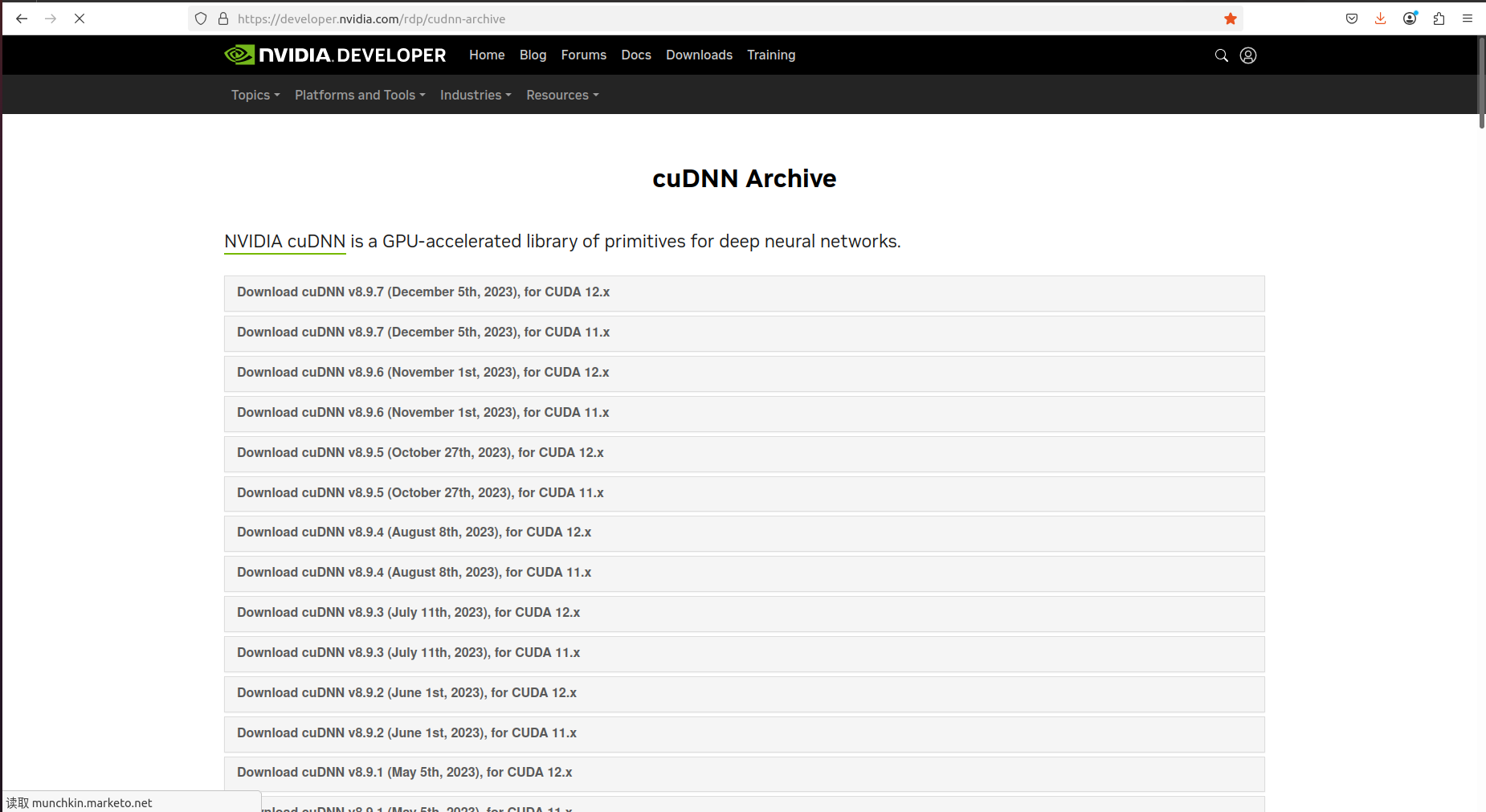
Task: Expand cuDNN v8.9.1 for CUDA 12.x
Action: 744,773
